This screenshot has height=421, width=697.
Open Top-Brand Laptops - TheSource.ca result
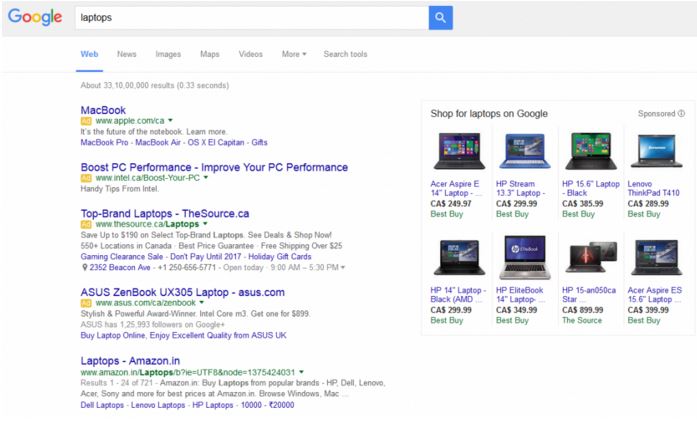click(x=165, y=214)
